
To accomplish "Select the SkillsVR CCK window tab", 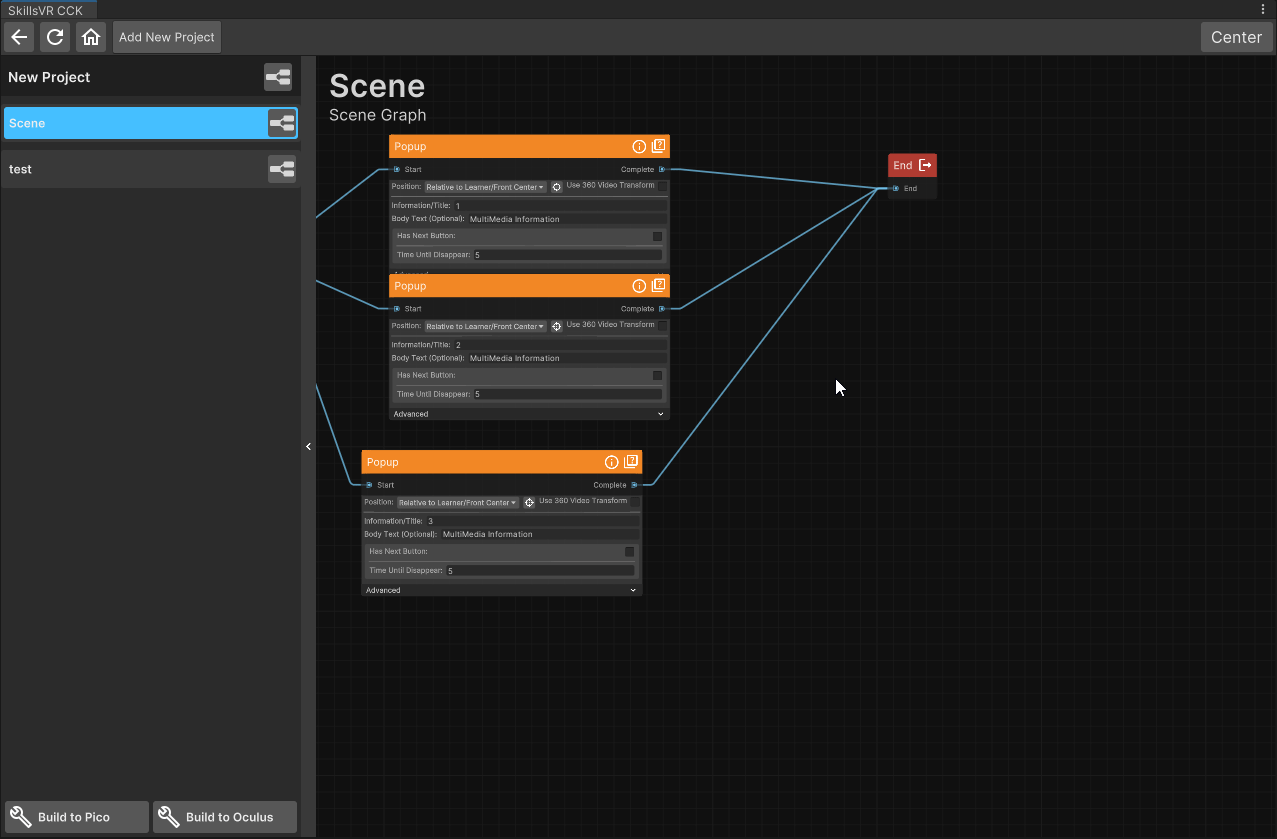I will pos(46,10).
